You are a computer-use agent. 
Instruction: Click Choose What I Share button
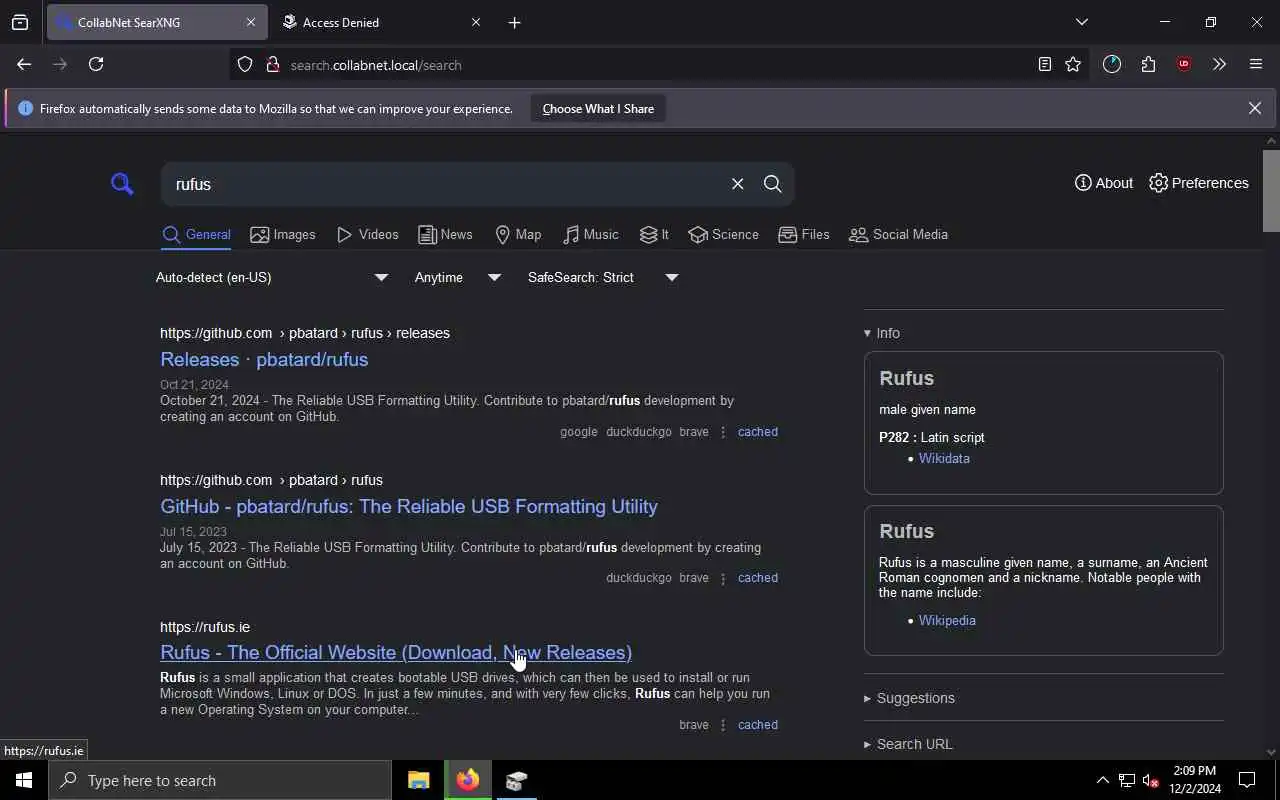(598, 109)
